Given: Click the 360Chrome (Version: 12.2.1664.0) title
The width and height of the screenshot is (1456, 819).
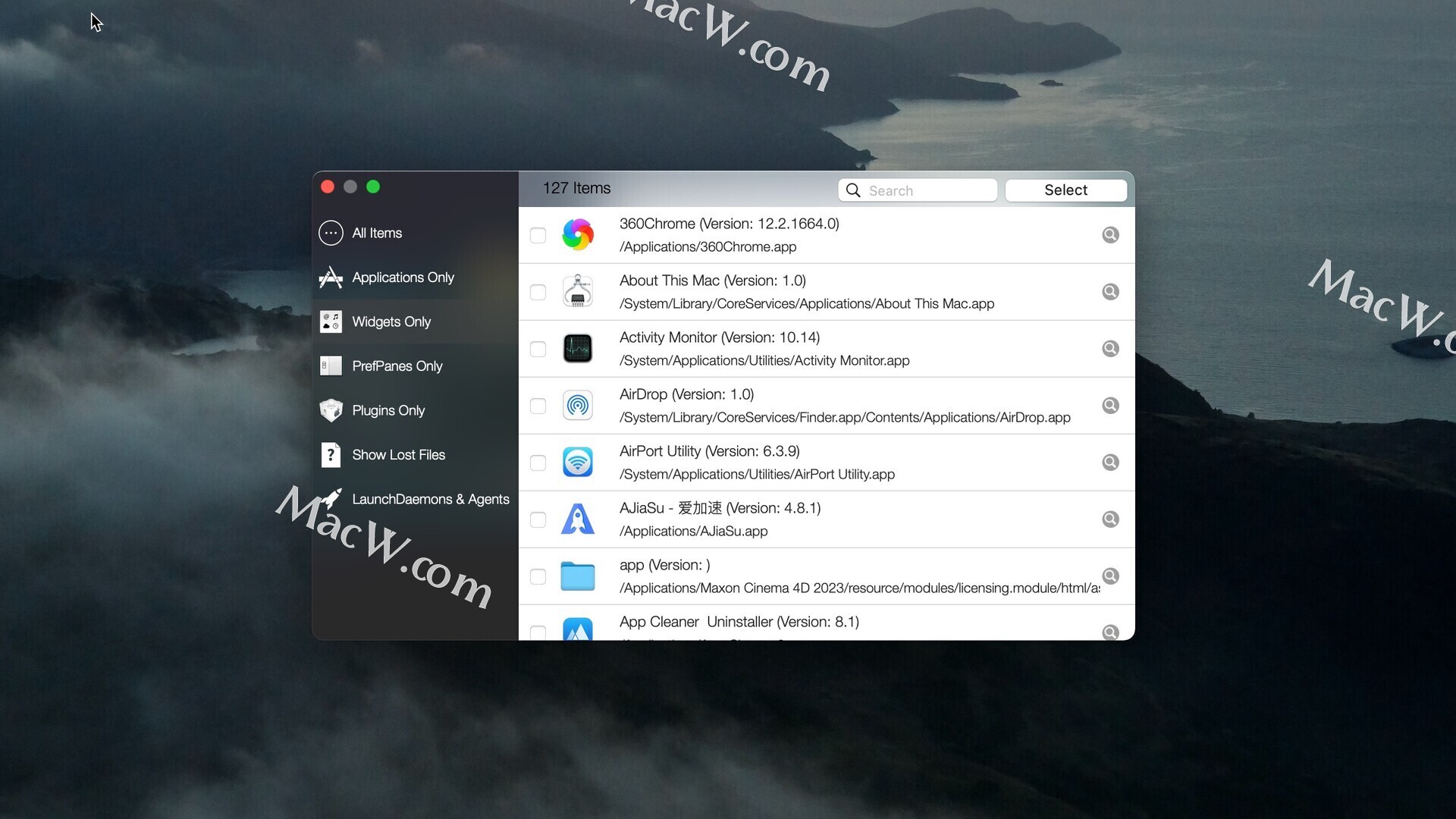Looking at the screenshot, I should pyautogui.click(x=730, y=224).
